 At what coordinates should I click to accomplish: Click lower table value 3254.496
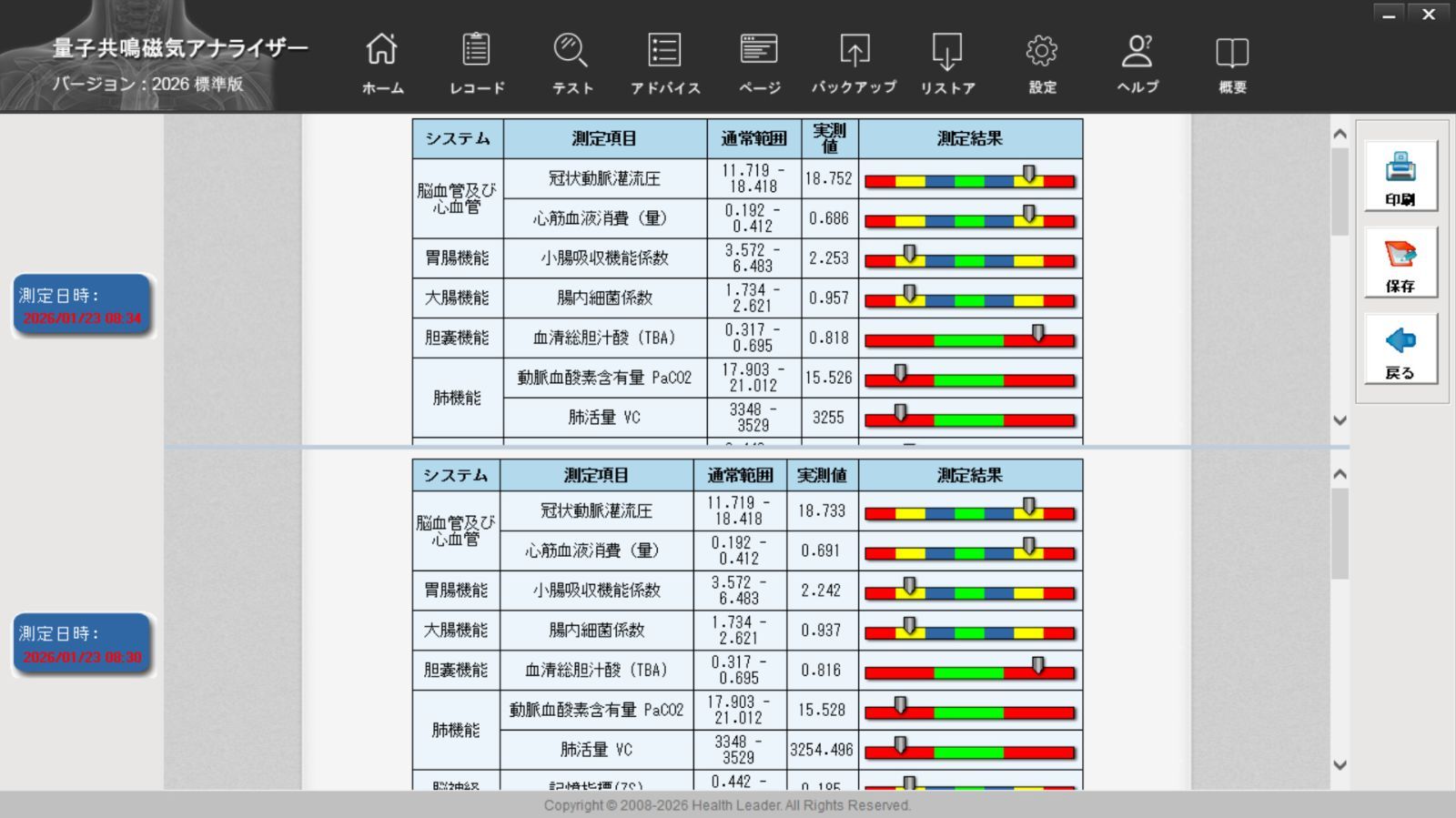(821, 750)
